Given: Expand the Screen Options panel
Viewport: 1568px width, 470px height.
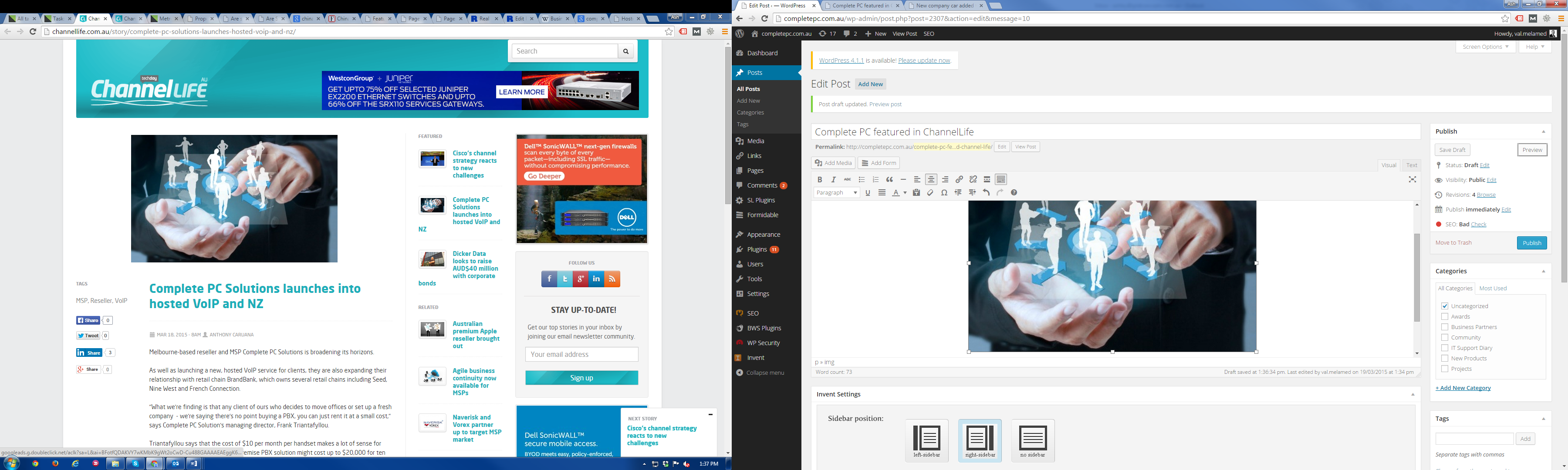Looking at the screenshot, I should tap(1485, 47).
